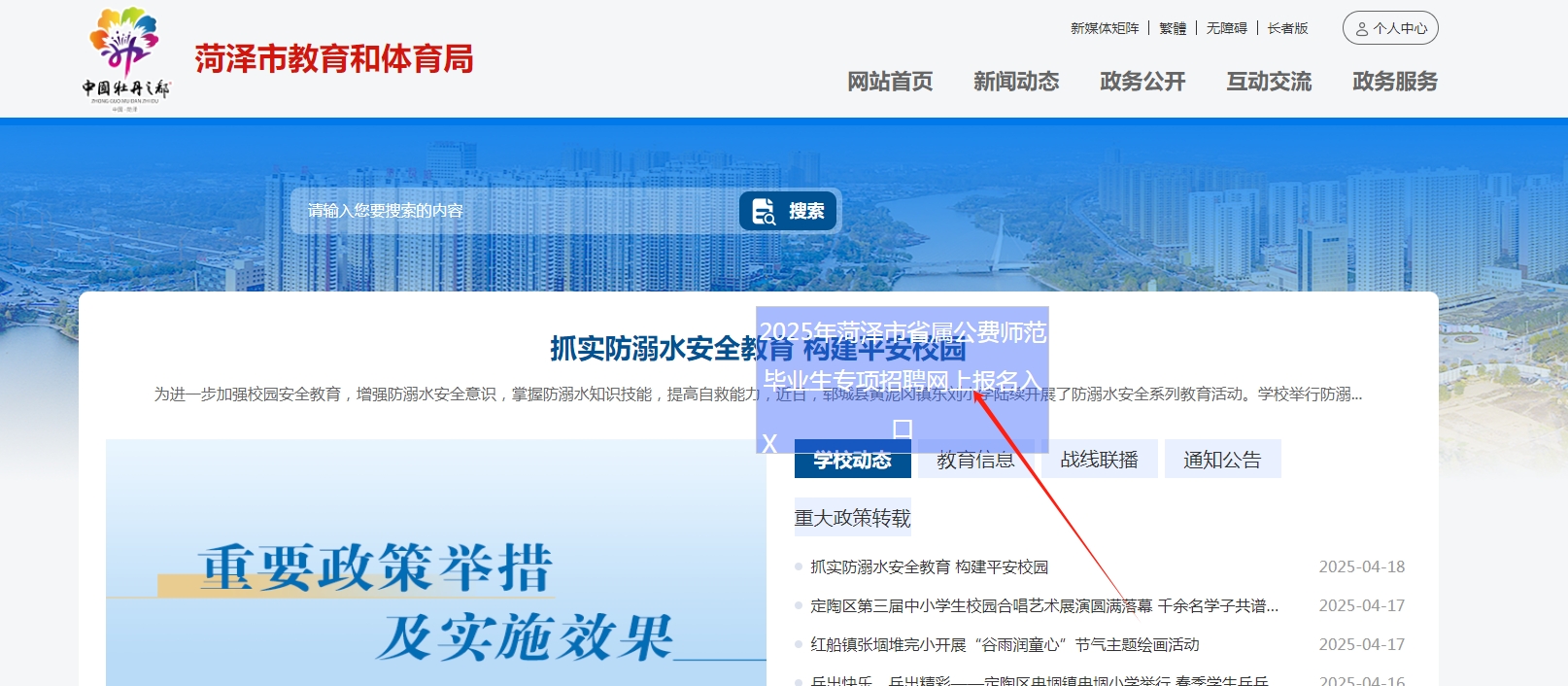Open 政务服务 navigation menu
This screenshot has height=686, width=1568.
coord(1395,82)
